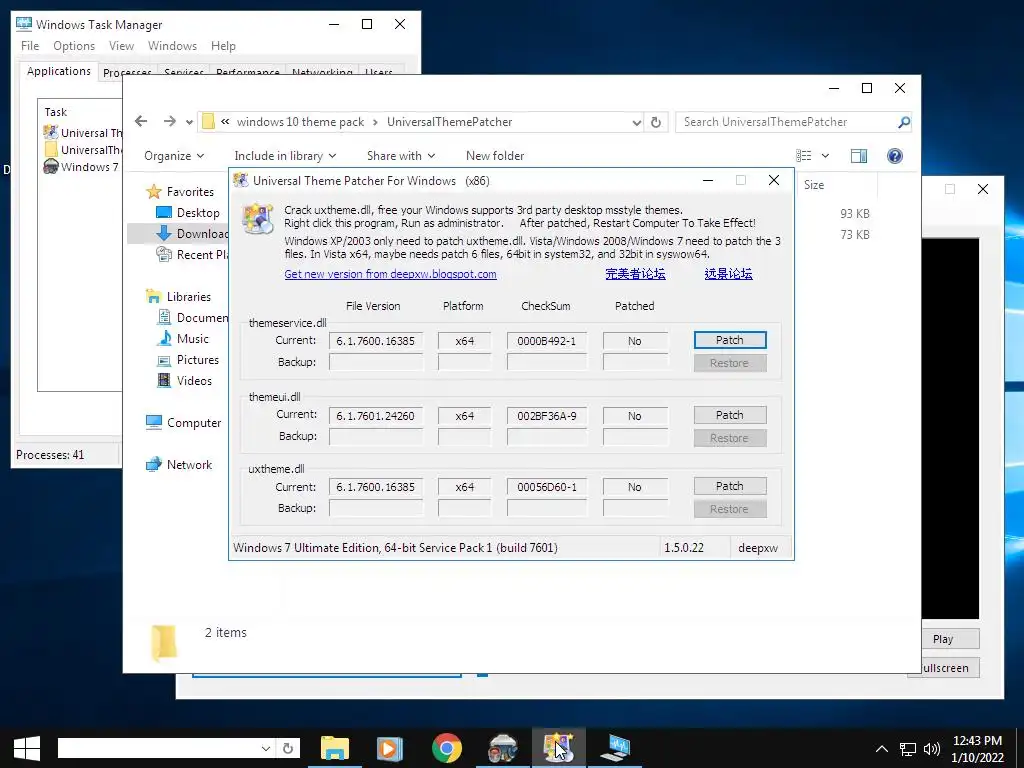The width and height of the screenshot is (1024, 768).
Task: Open the Share with dropdown
Action: (401, 156)
